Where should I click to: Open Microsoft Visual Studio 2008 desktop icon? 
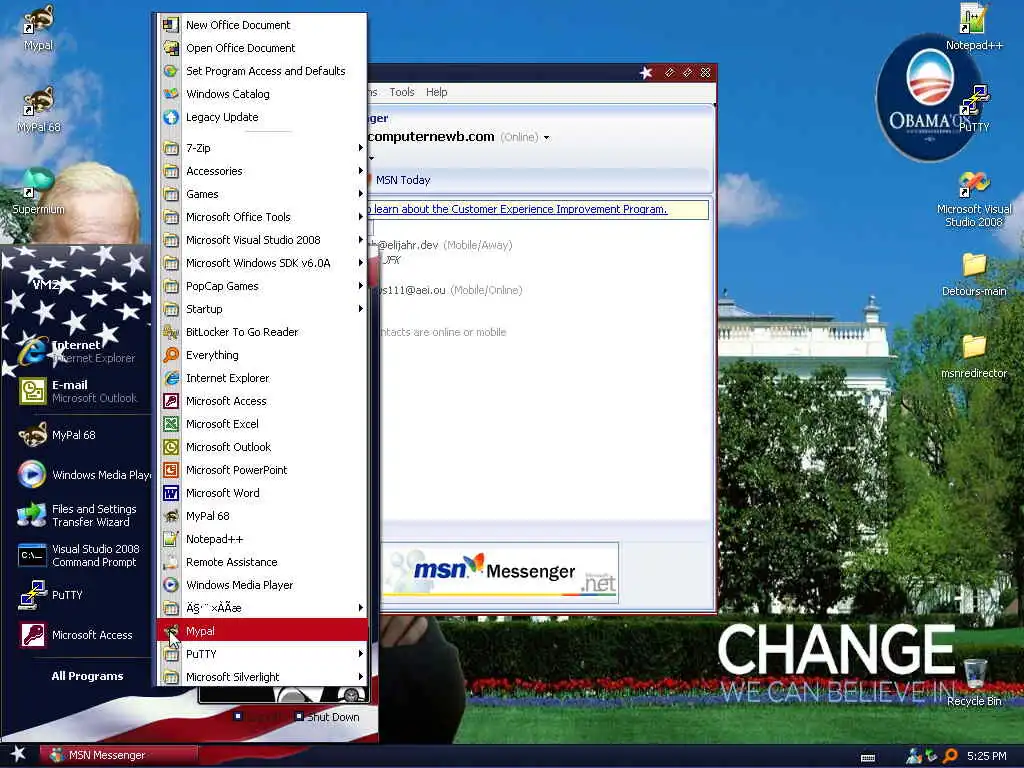(974, 199)
